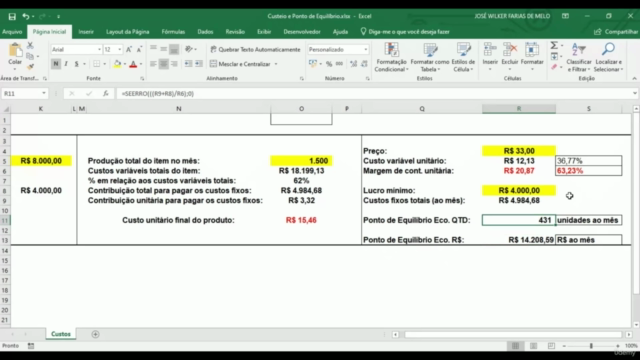Toggle Align Left text alignment

[153, 64]
